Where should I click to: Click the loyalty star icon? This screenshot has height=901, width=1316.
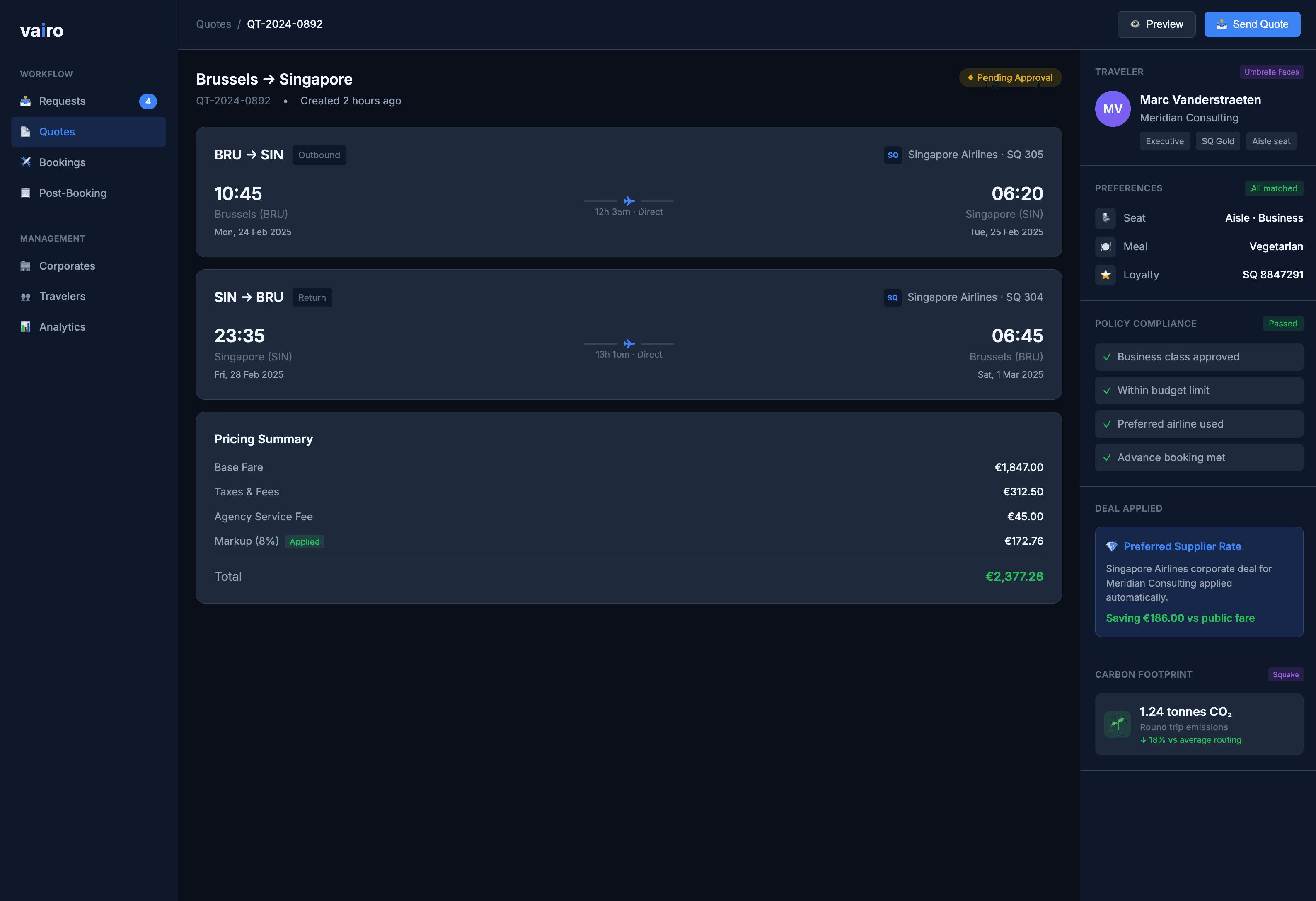click(x=1106, y=275)
